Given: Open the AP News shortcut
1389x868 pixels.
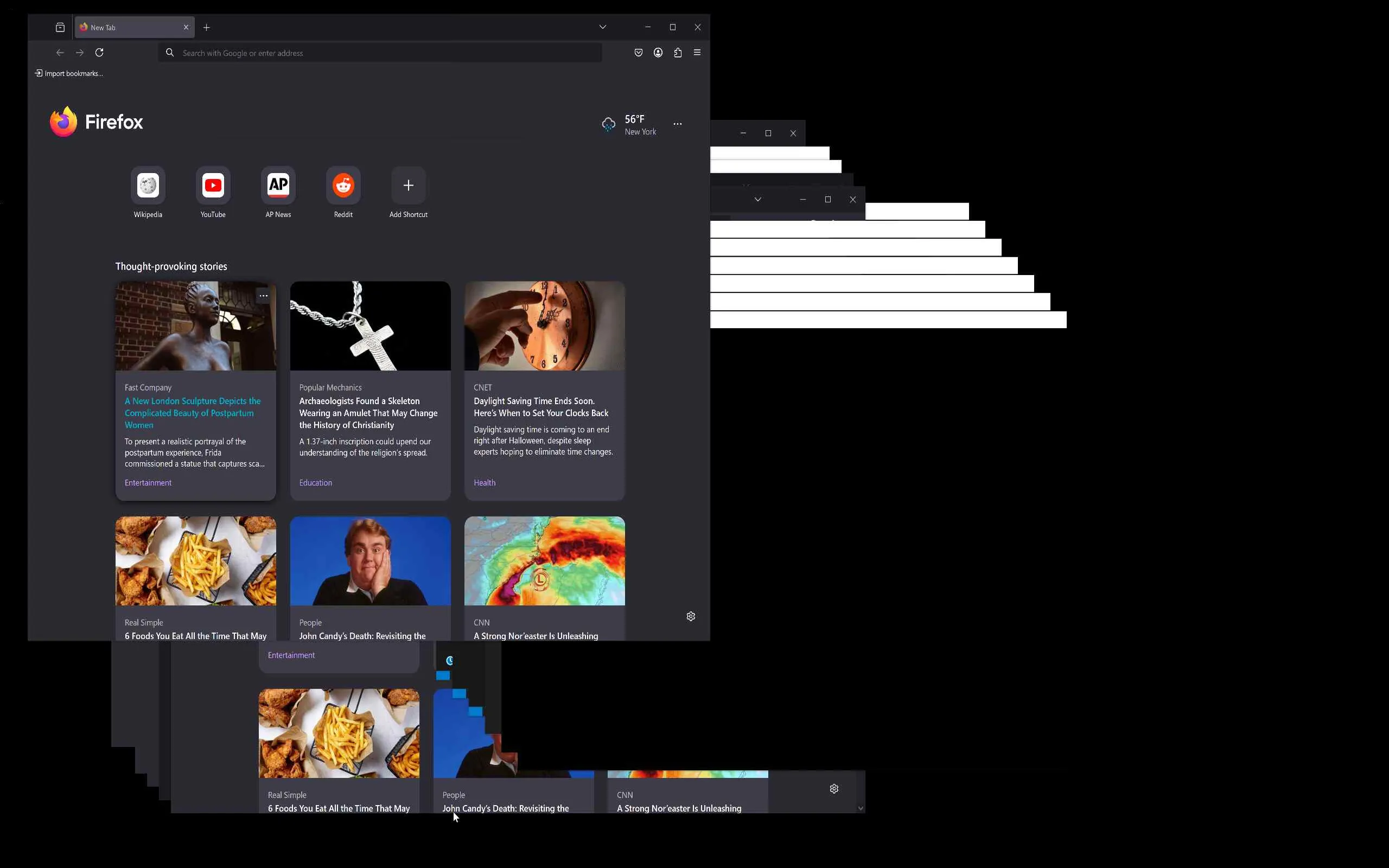Looking at the screenshot, I should [x=278, y=186].
